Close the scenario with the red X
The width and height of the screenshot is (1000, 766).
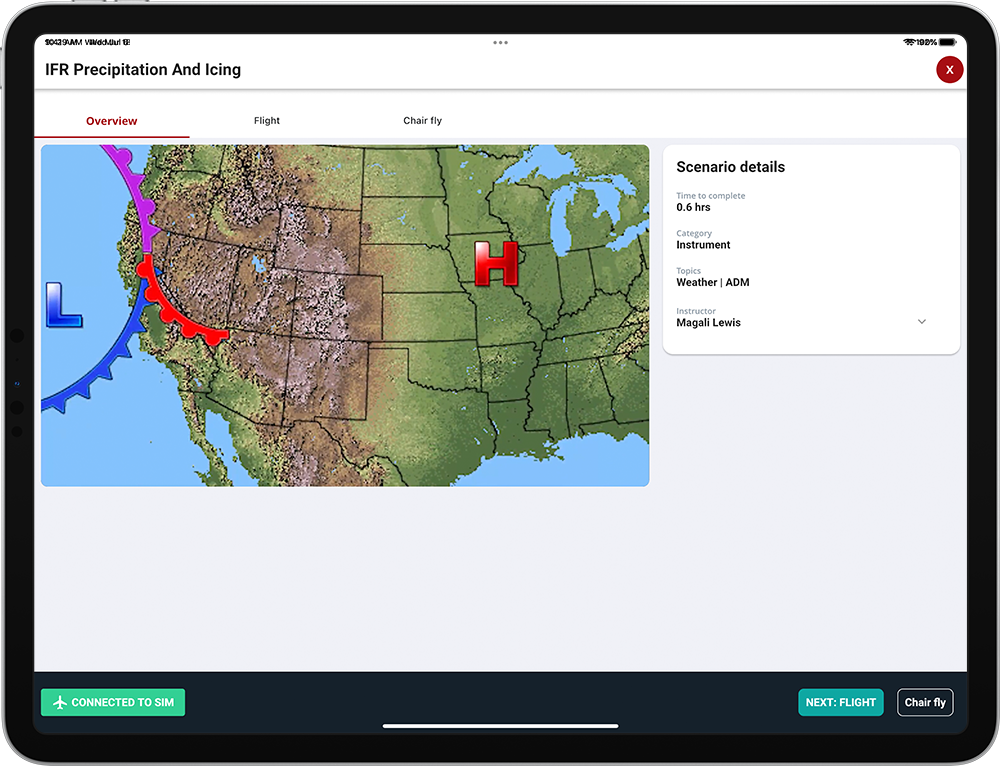pyautogui.click(x=948, y=69)
